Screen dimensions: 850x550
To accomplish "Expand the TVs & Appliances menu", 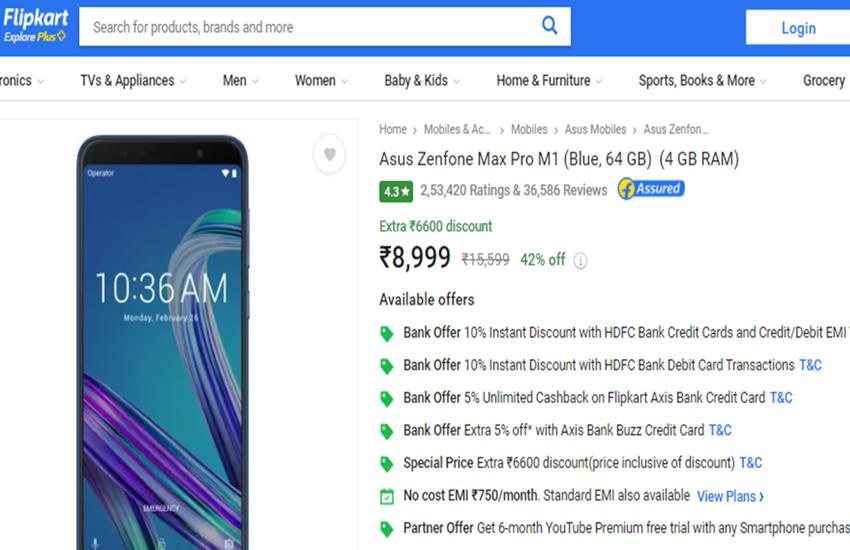I will 134,81.
